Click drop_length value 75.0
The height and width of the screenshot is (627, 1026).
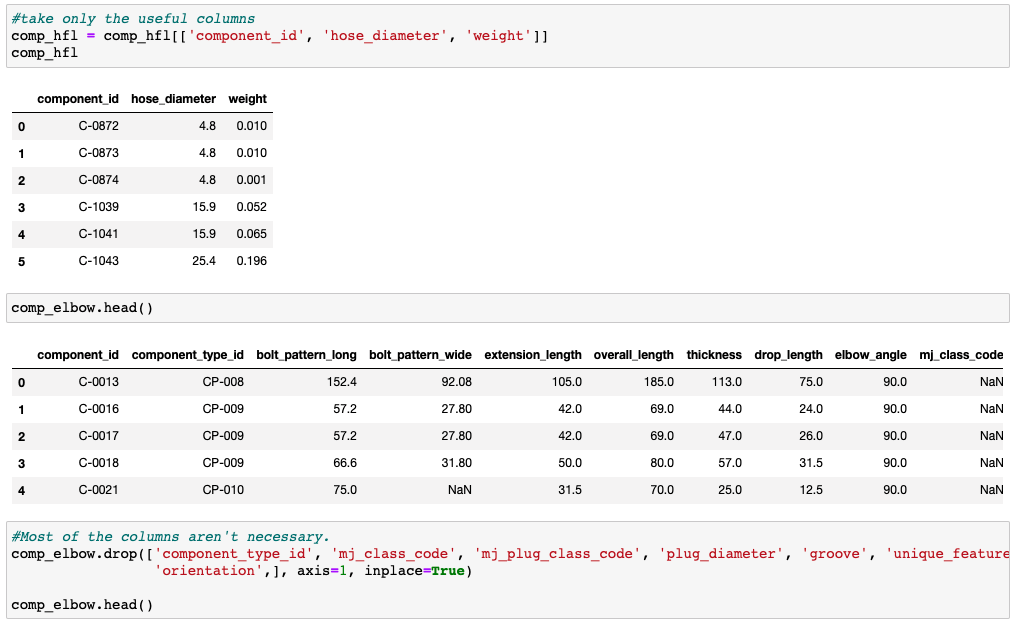811,382
